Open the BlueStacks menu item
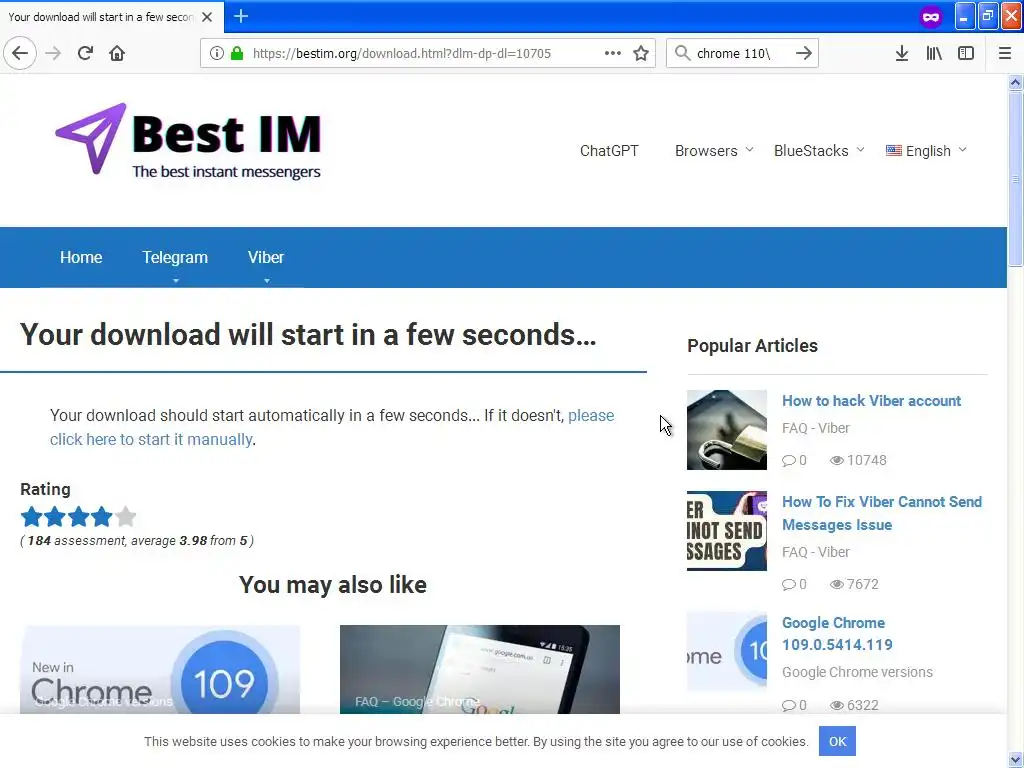Screen dimensions: 1024x768 click(811, 151)
